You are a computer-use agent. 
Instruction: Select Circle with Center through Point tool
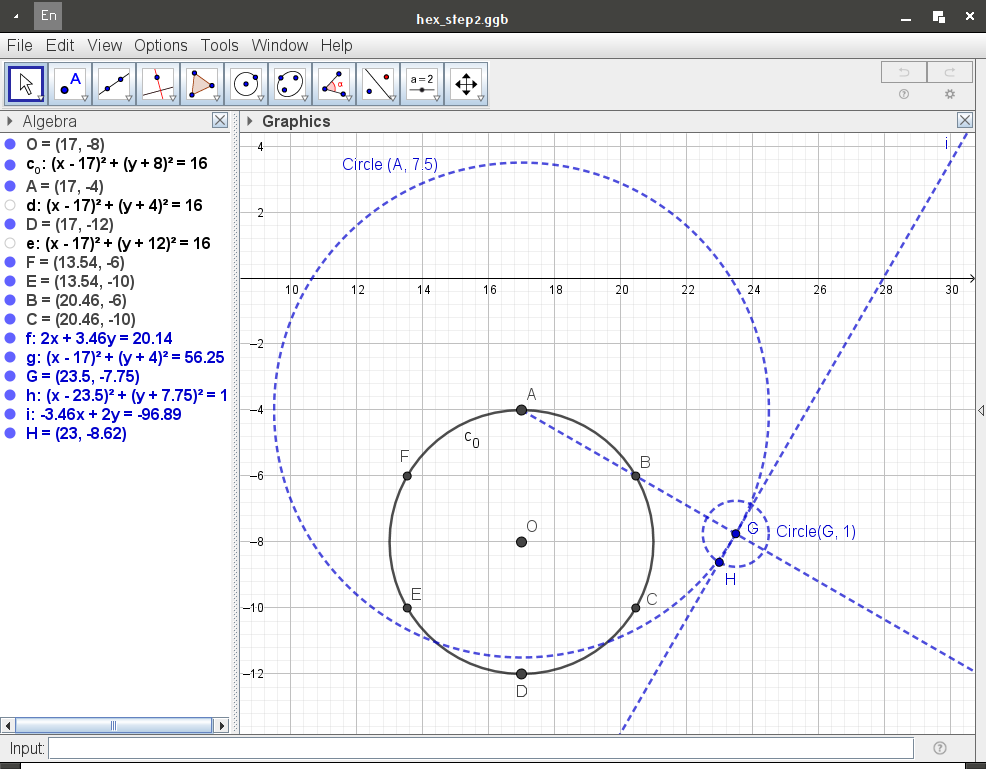click(247, 84)
